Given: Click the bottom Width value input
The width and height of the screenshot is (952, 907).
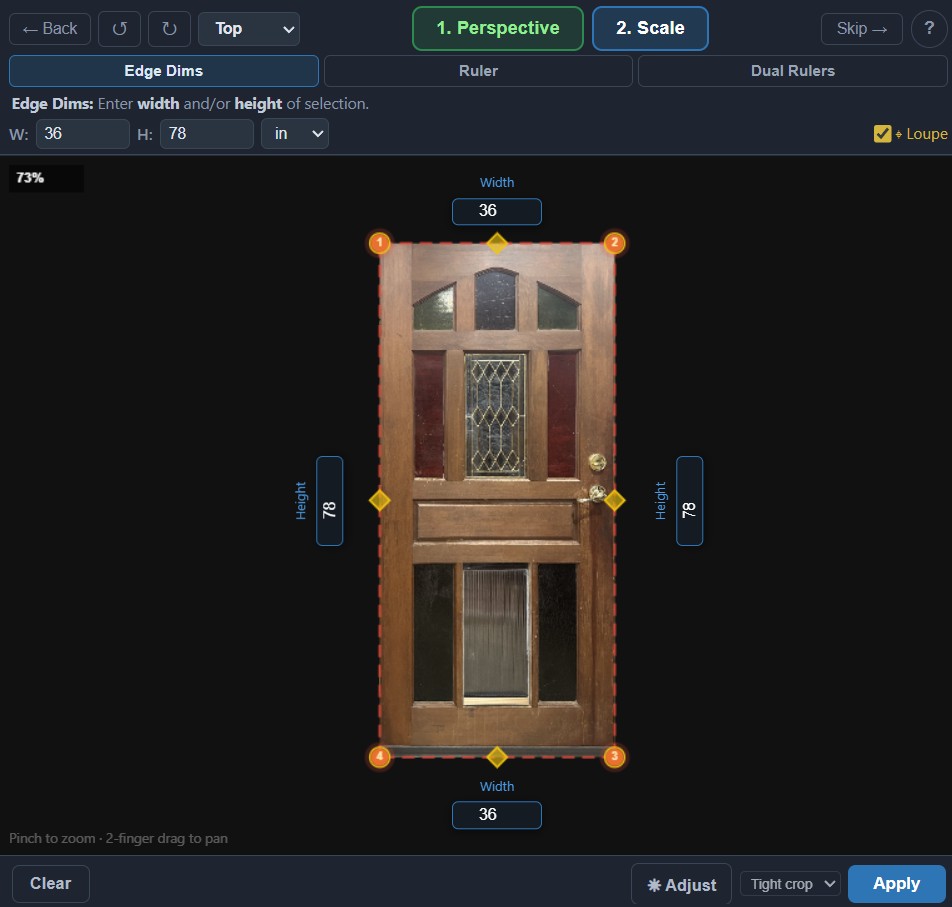Looking at the screenshot, I should point(497,815).
